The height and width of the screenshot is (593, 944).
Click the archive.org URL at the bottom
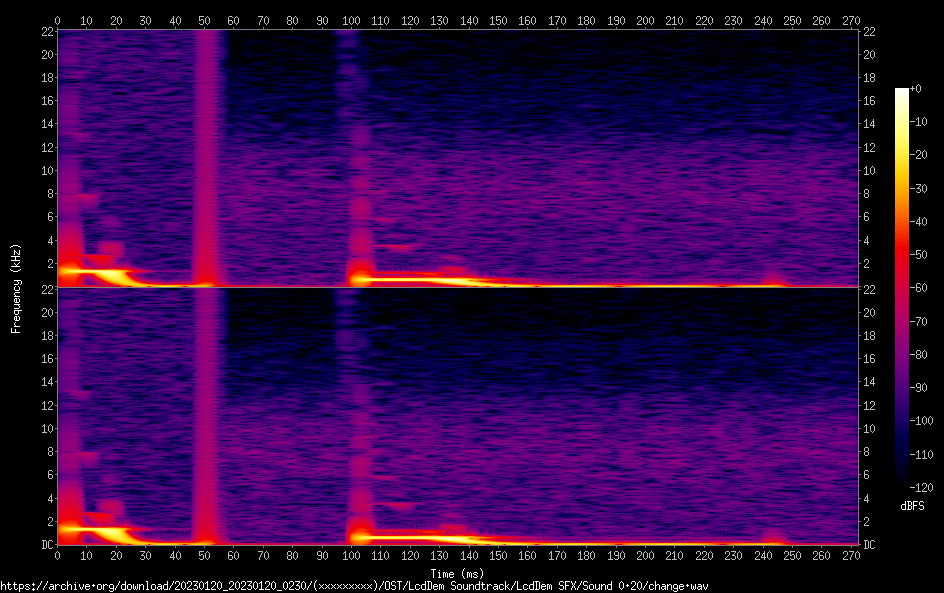tap(354, 586)
